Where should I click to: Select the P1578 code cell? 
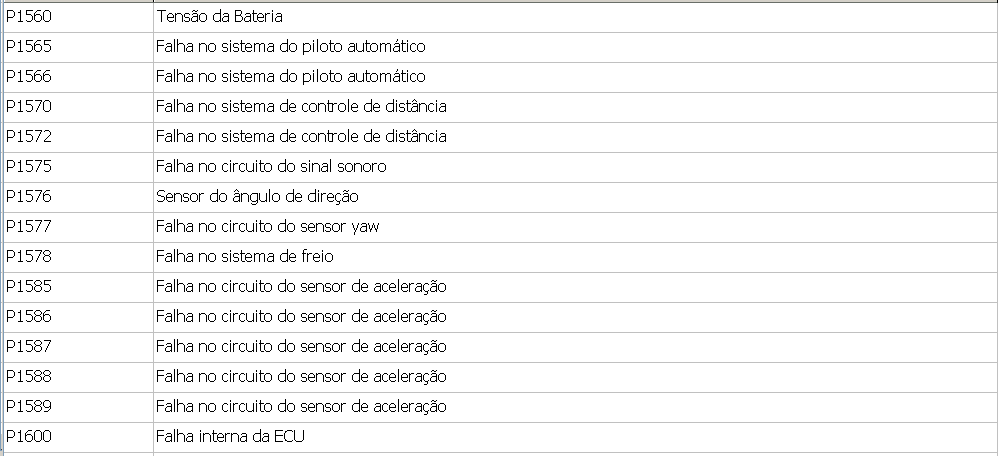click(29, 257)
